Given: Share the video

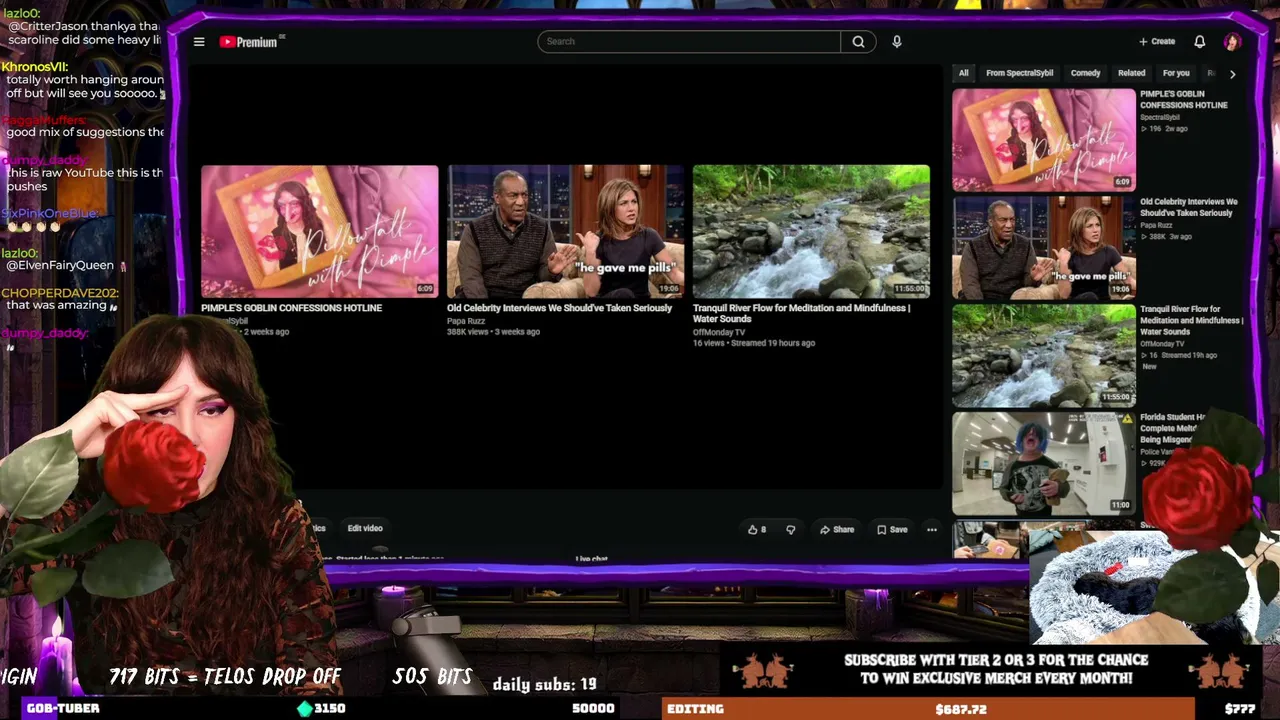Looking at the screenshot, I should click(837, 529).
